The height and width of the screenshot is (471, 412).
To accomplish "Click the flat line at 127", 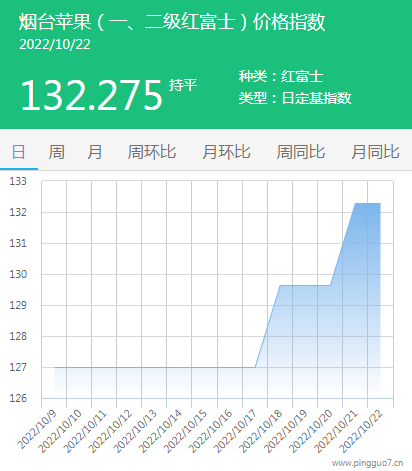I will (155, 367).
